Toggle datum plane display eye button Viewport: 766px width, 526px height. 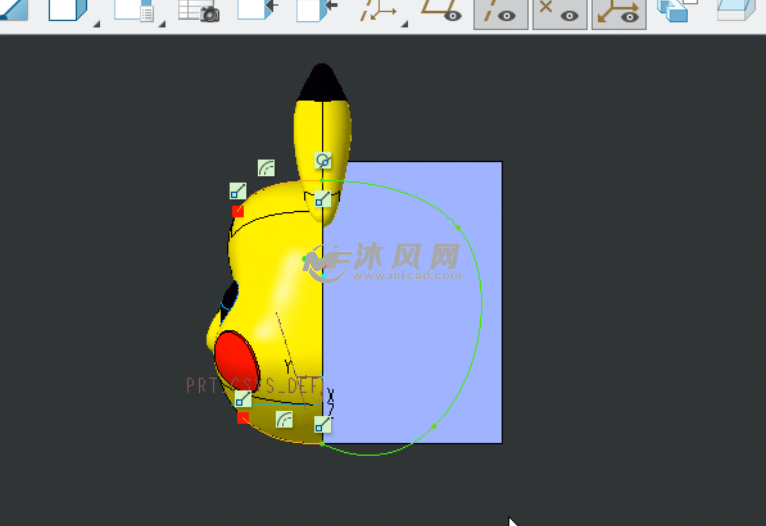pyautogui.click(x=442, y=11)
